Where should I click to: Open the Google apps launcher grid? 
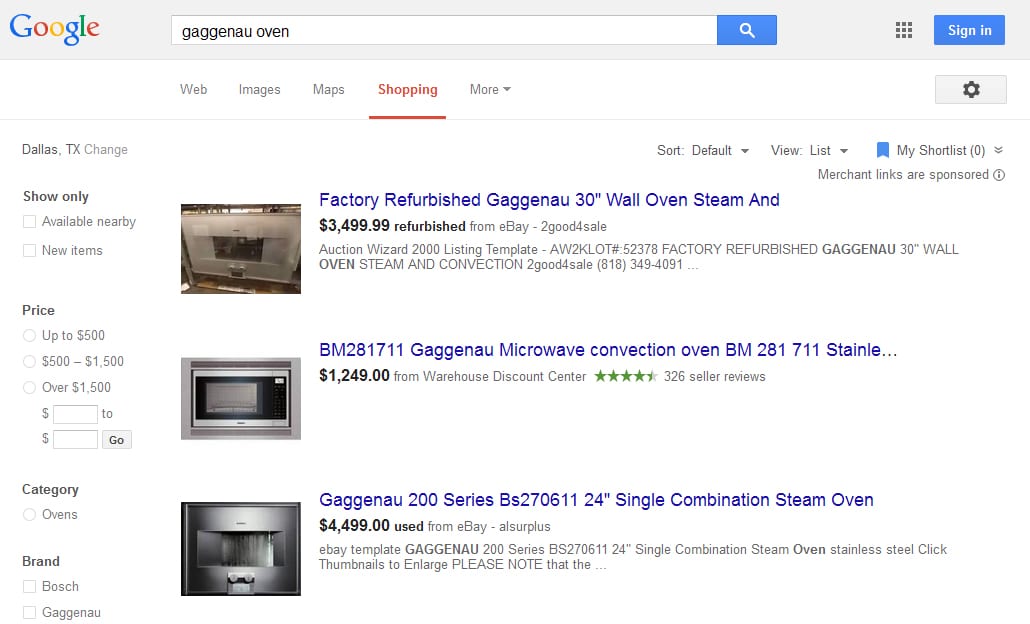[x=903, y=30]
